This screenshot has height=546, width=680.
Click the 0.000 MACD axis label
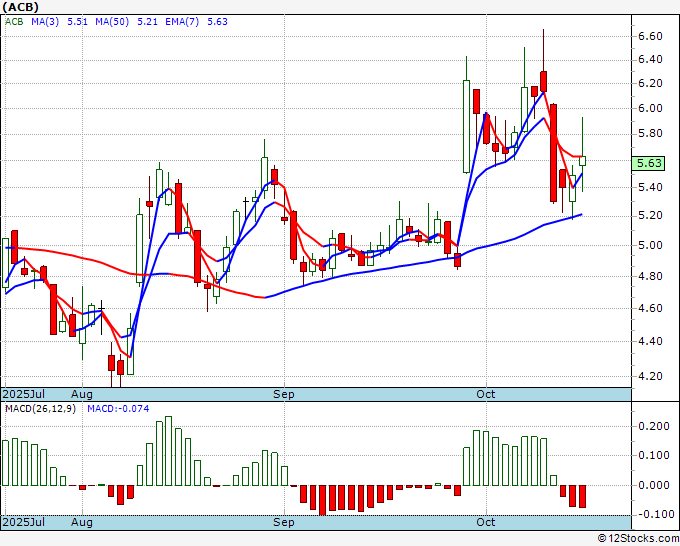click(x=654, y=485)
